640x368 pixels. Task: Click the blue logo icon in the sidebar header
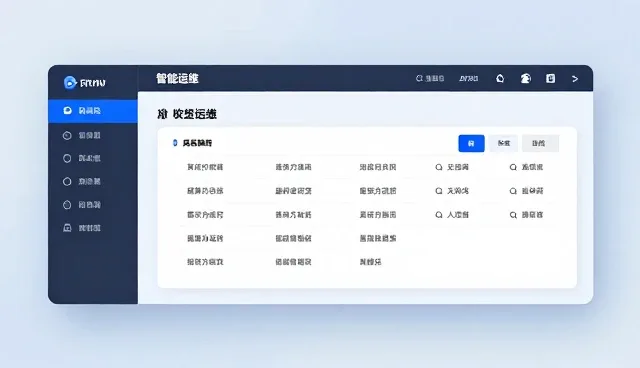(x=70, y=82)
